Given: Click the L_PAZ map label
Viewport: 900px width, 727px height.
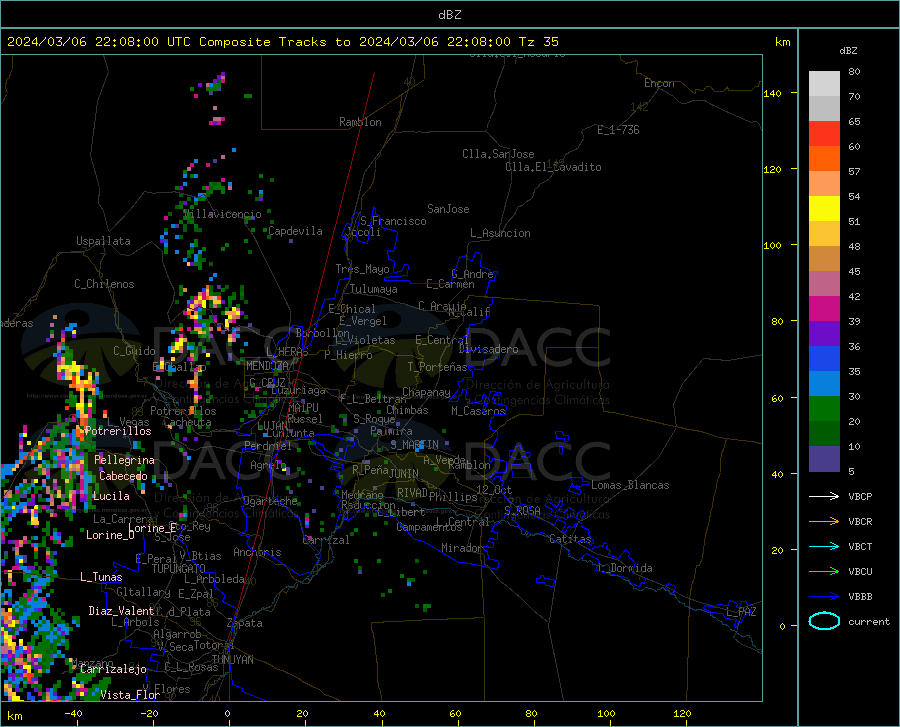Looking at the screenshot, I should coord(741,612).
